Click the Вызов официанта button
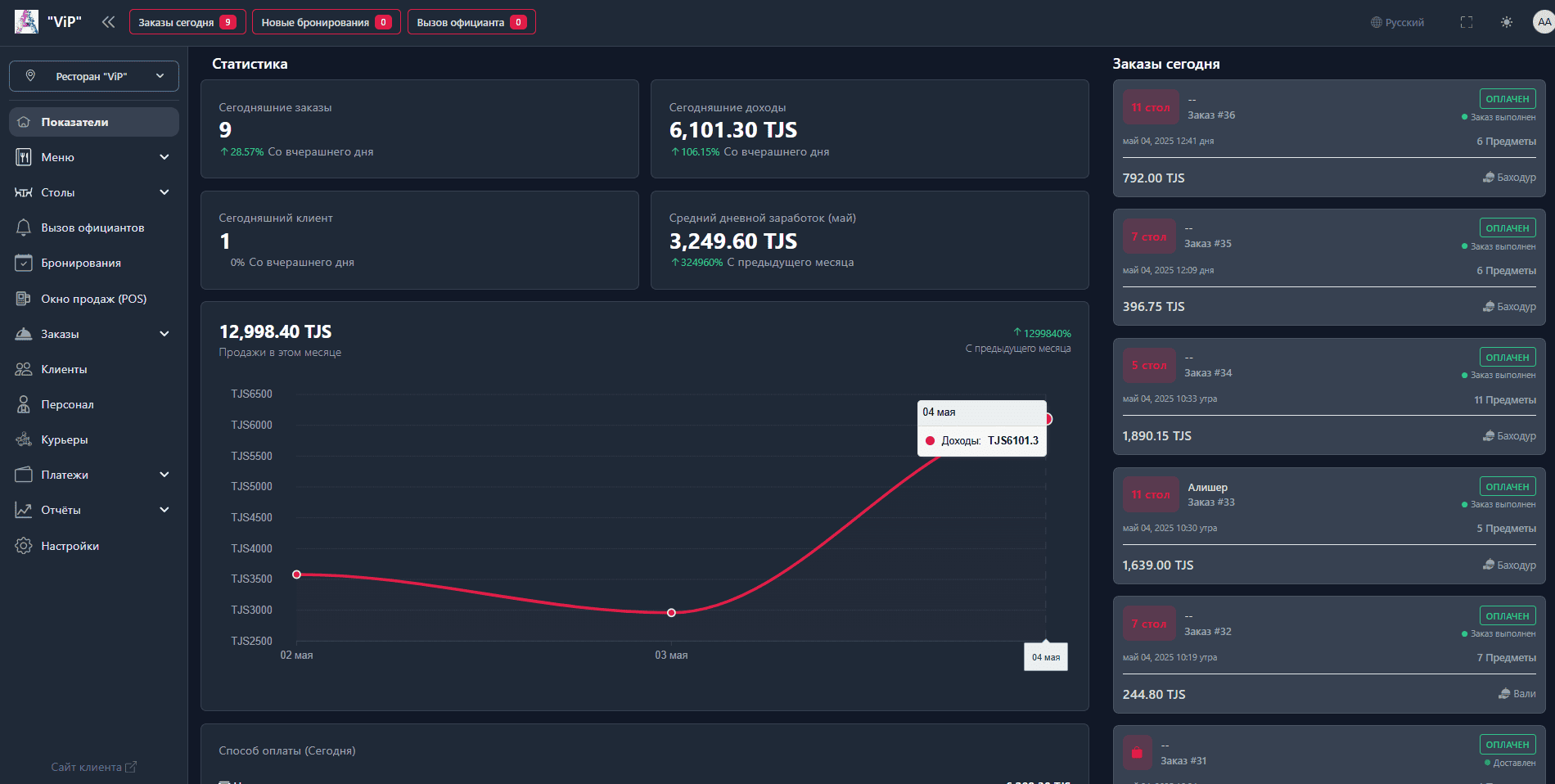 [x=471, y=22]
